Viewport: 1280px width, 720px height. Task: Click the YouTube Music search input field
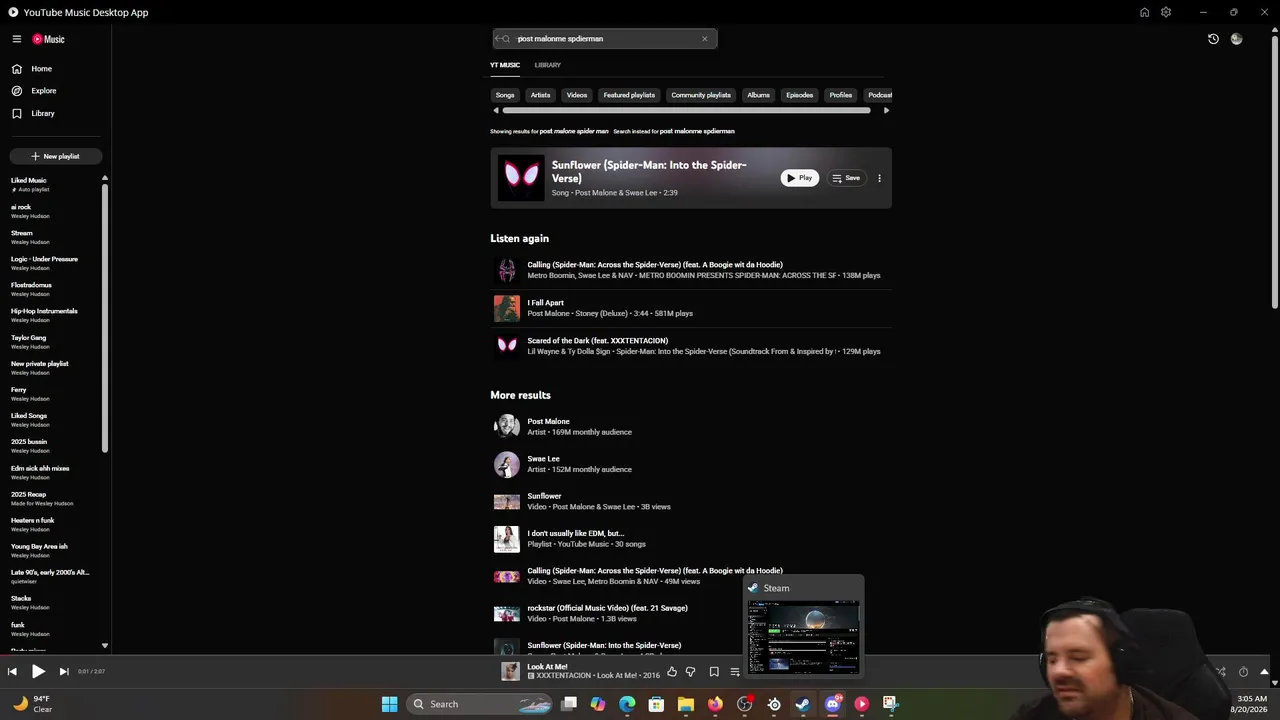click(x=605, y=39)
